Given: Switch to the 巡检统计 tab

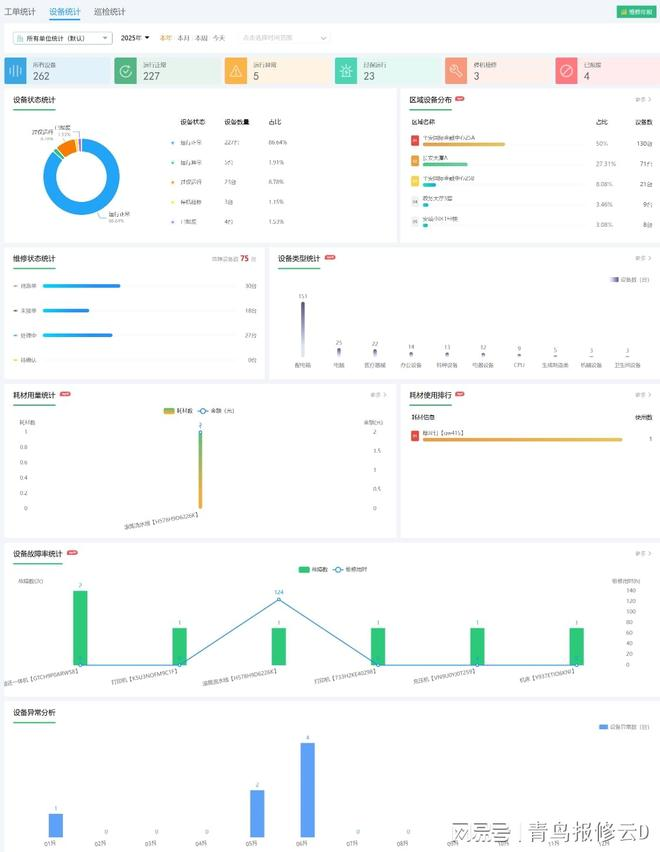Looking at the screenshot, I should (x=109, y=12).
